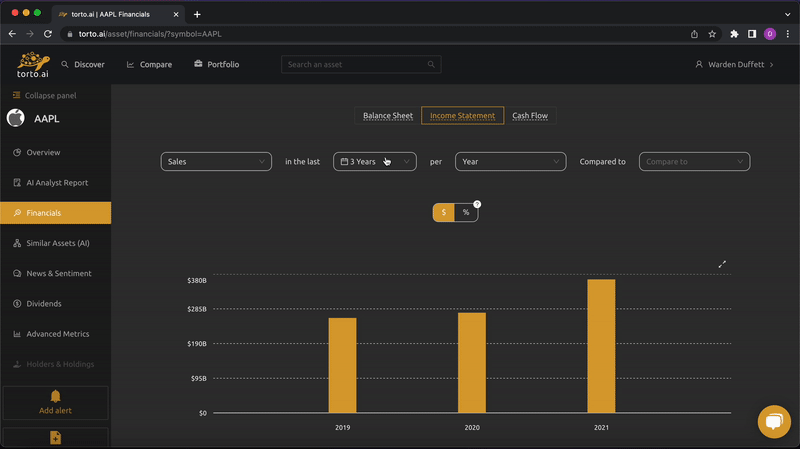This screenshot has width=800, height=449.
Task: Switch to the Balance Sheet tab
Action: pos(388,115)
